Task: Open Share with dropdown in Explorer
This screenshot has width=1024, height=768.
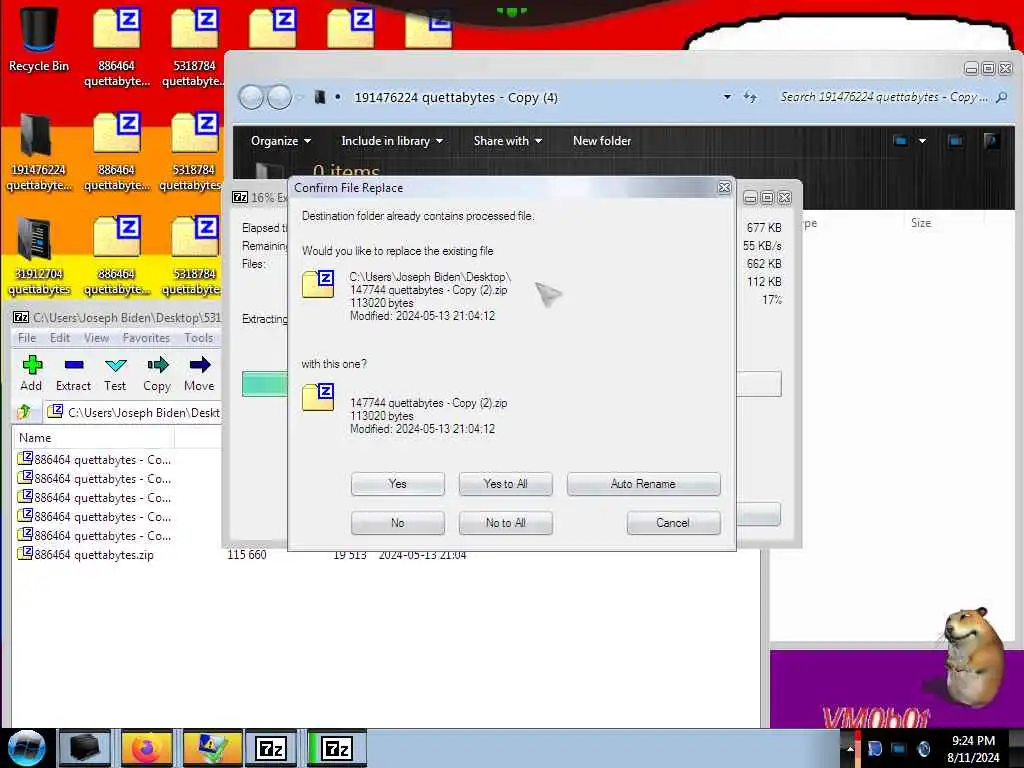Action: point(507,141)
